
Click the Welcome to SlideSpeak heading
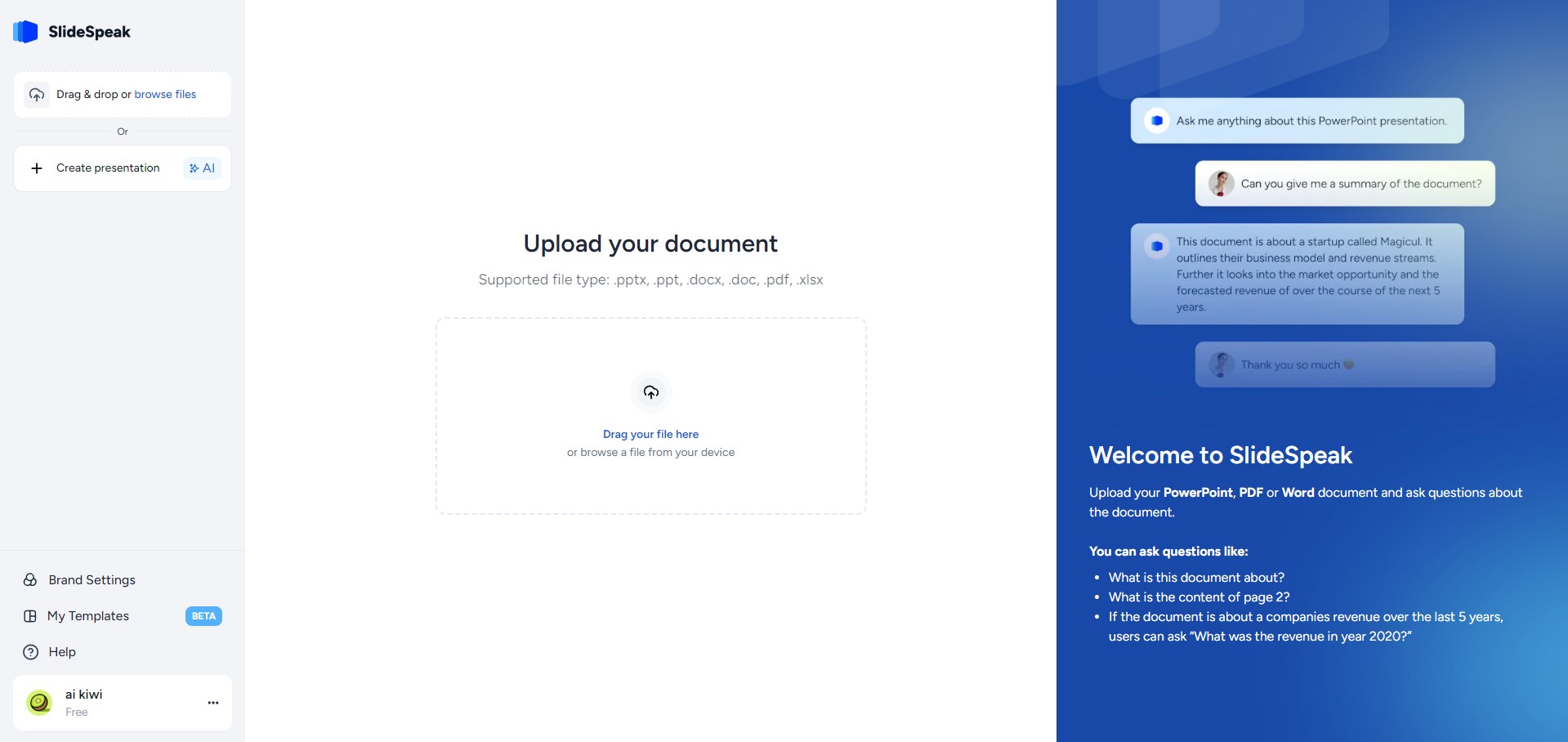pyautogui.click(x=1221, y=455)
